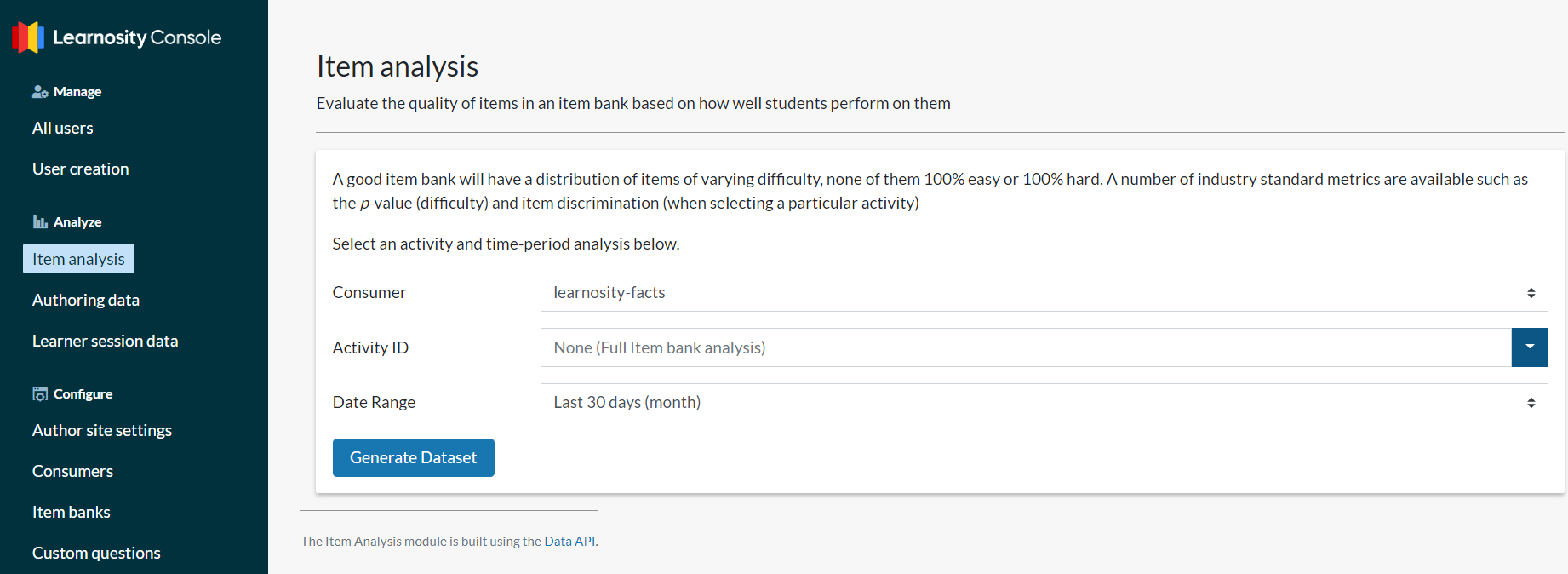Click the Activity ID blue dropdown arrow
Viewport: 1568px width, 574px height.
pos(1530,347)
